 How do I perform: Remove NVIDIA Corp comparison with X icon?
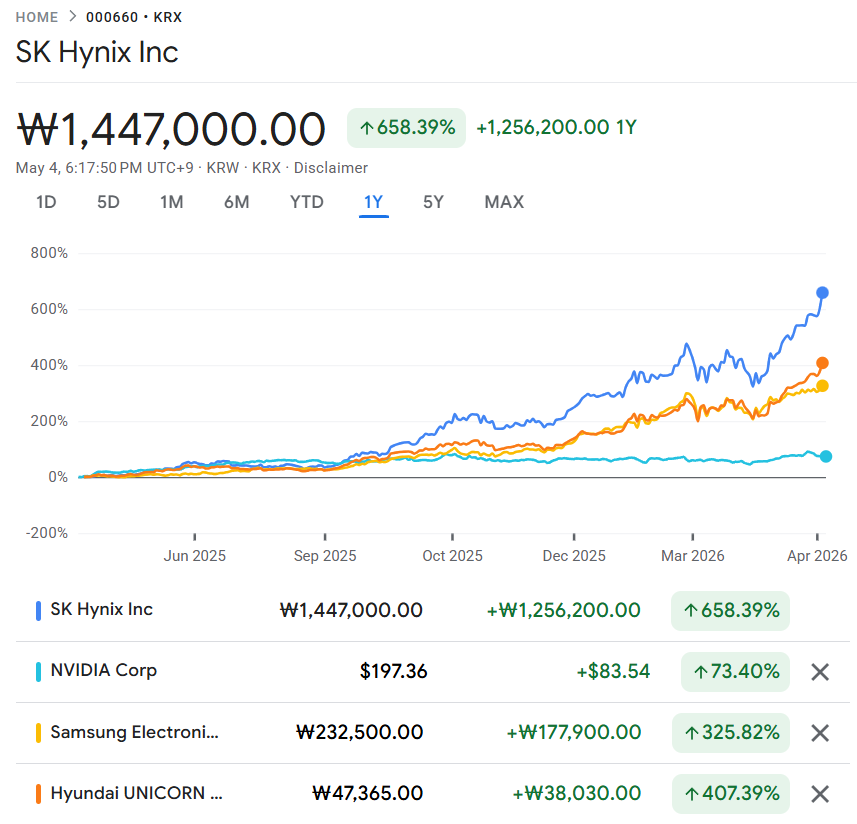pos(820,672)
